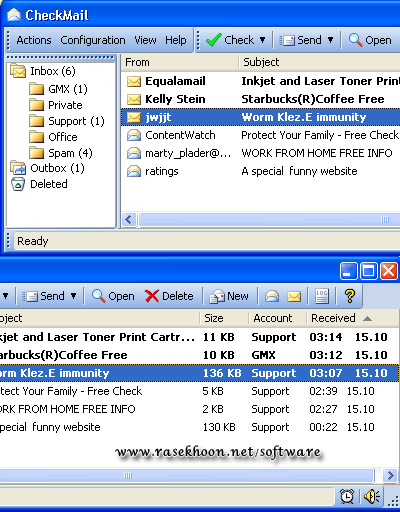Open the Help menu
The width and height of the screenshot is (400, 512).
(x=176, y=40)
